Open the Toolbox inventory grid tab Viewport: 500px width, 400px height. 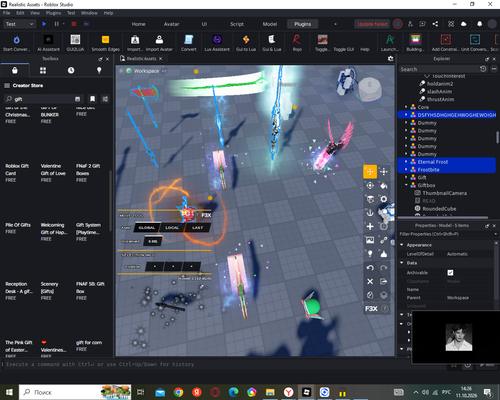pyautogui.click(x=43, y=70)
